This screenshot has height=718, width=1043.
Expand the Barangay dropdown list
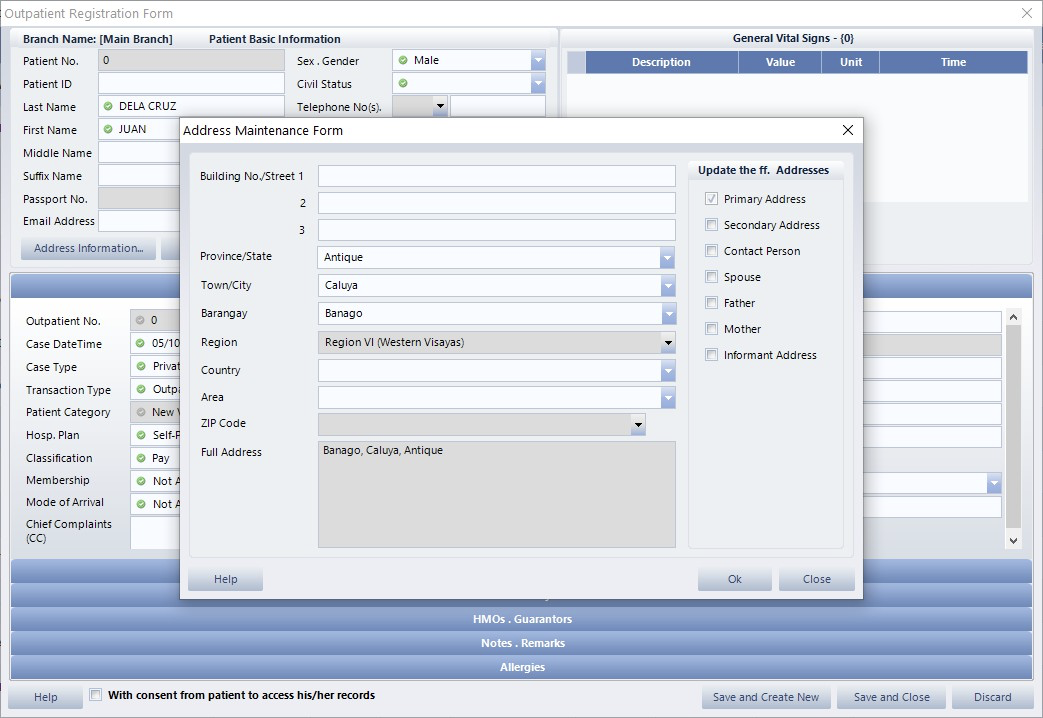(x=667, y=314)
